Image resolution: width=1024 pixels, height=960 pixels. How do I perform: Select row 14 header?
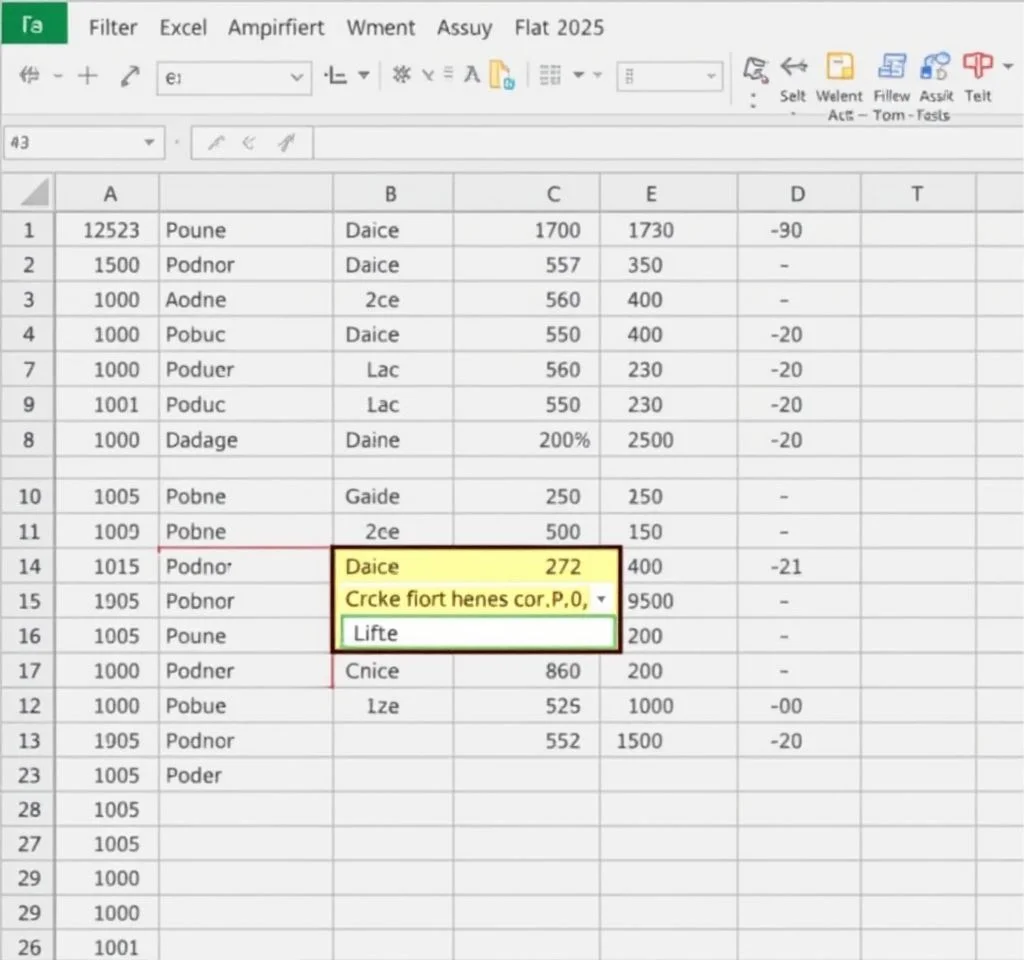click(x=28, y=566)
